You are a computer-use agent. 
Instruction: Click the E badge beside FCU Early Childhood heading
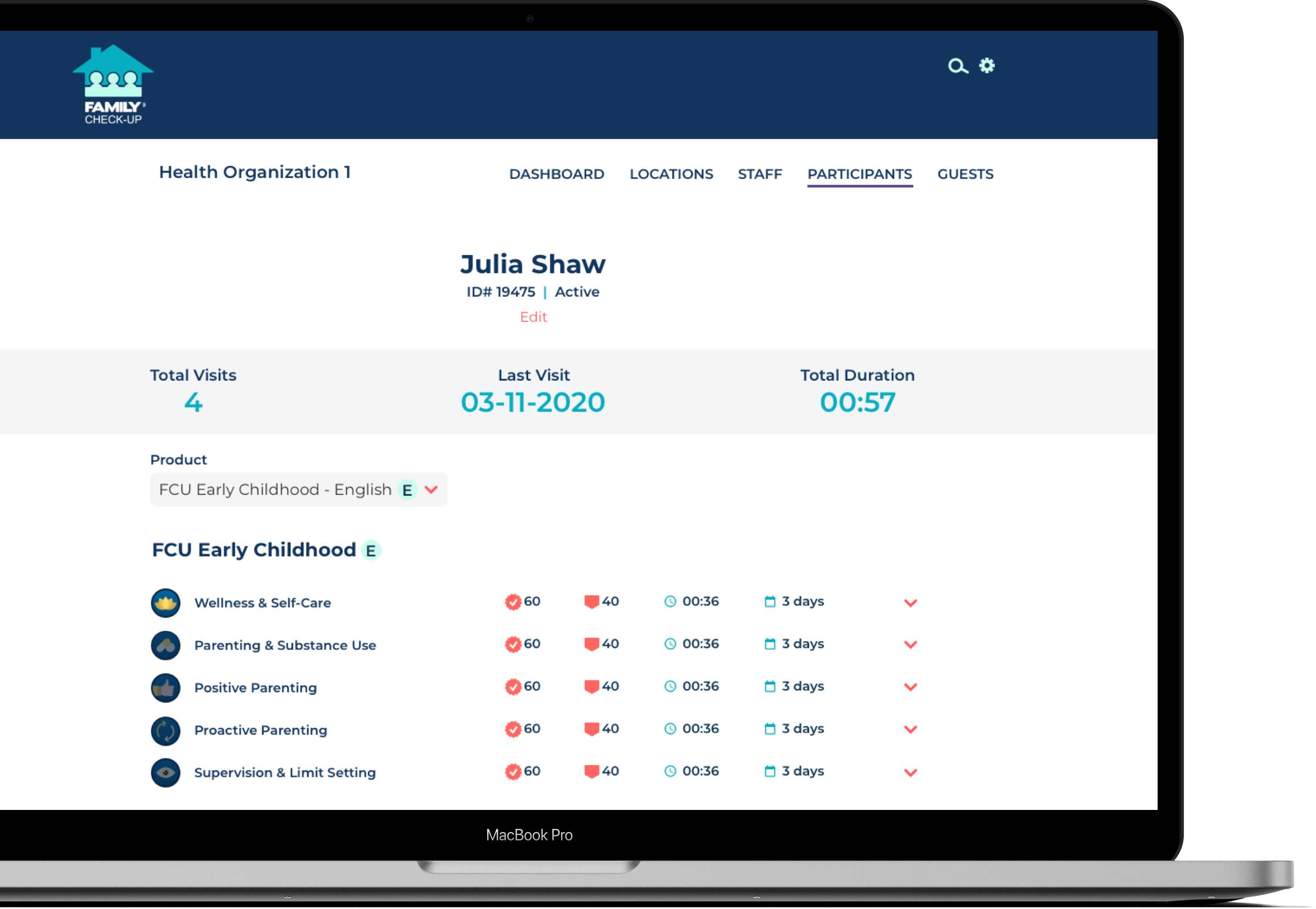tap(371, 551)
